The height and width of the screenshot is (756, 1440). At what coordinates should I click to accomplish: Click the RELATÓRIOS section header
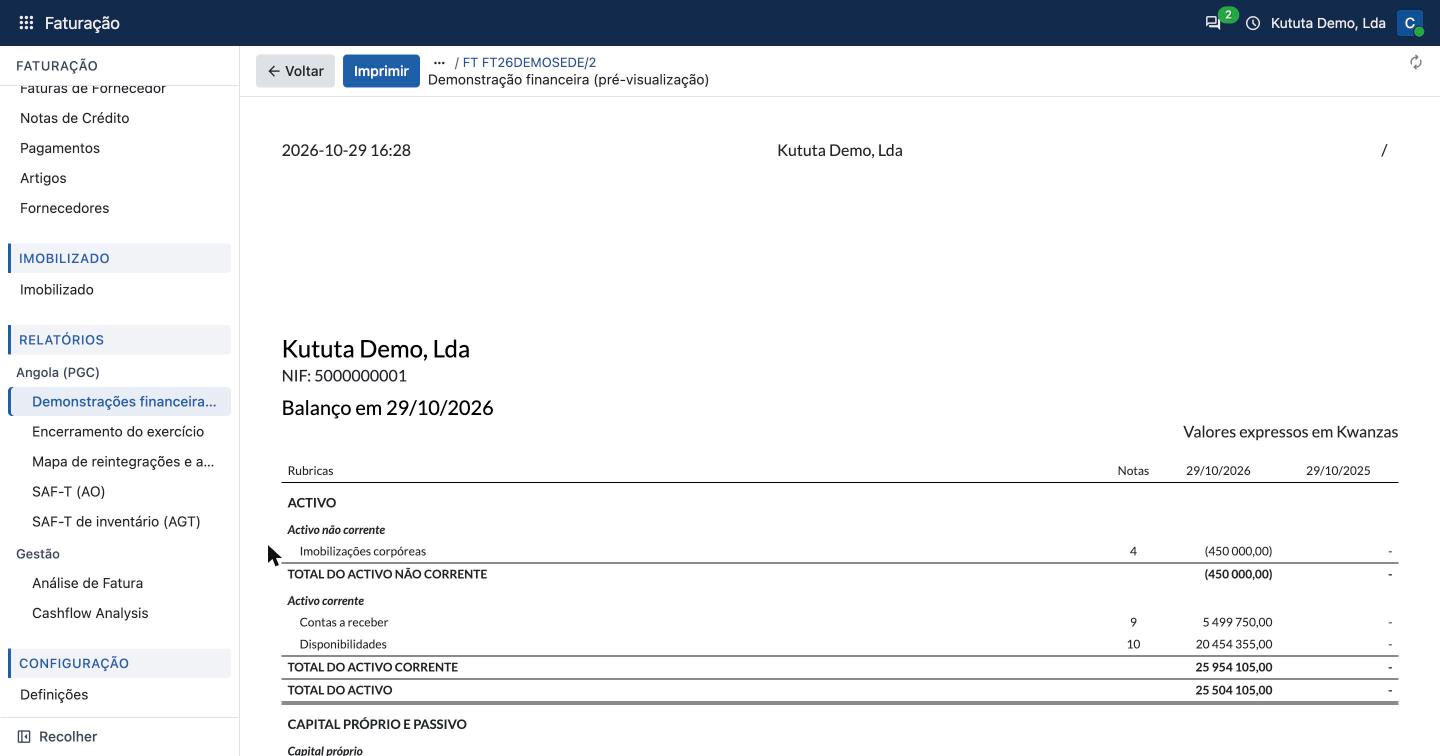[119, 340]
